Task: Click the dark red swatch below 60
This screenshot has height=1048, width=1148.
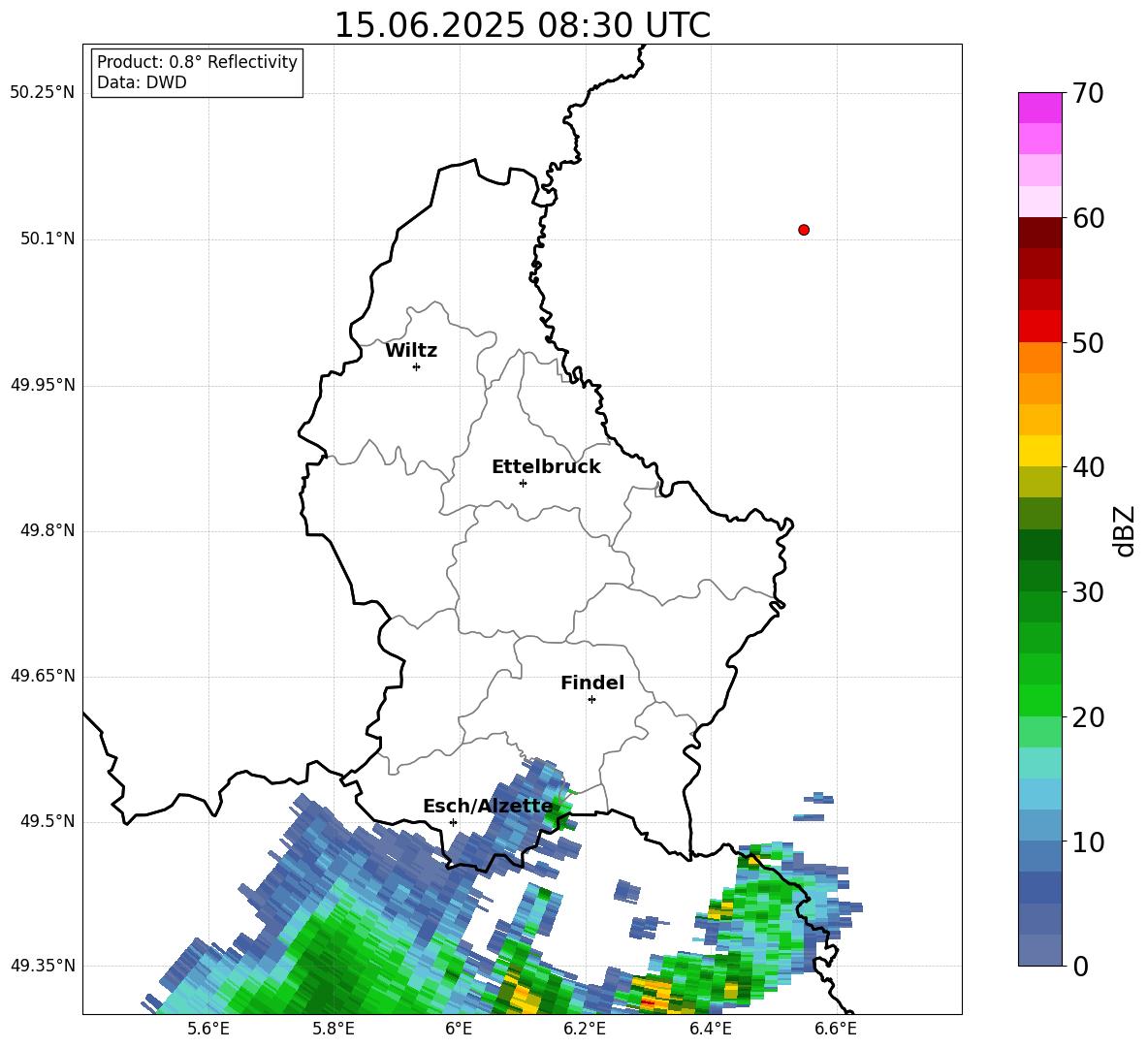Action: pyautogui.click(x=1039, y=233)
